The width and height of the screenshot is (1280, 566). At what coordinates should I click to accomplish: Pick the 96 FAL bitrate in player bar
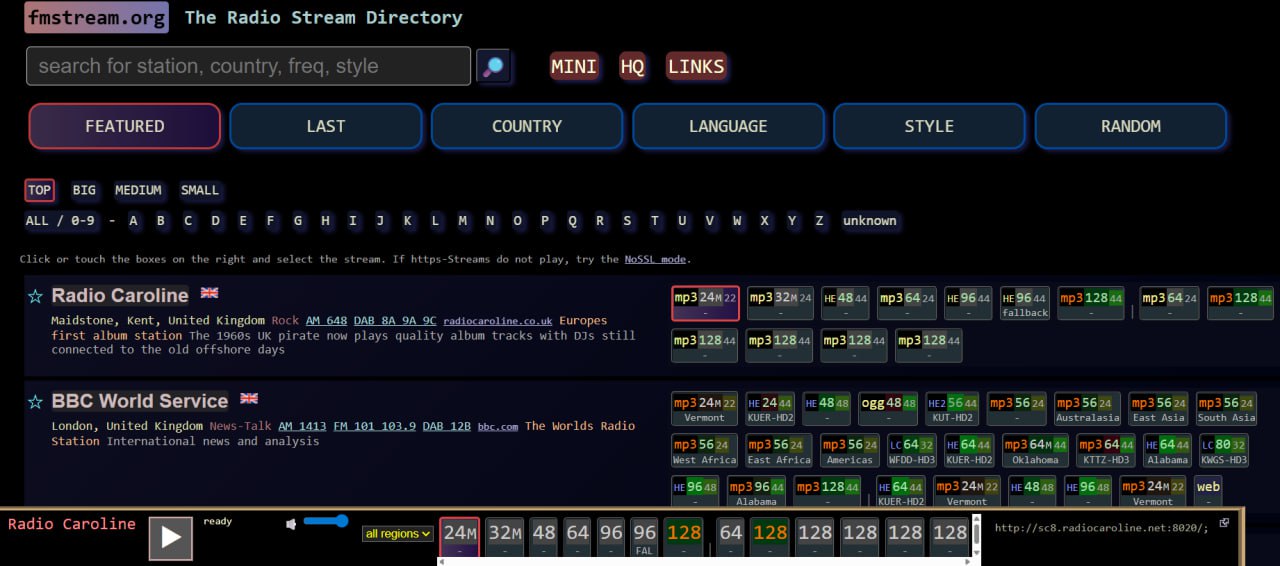click(644, 538)
